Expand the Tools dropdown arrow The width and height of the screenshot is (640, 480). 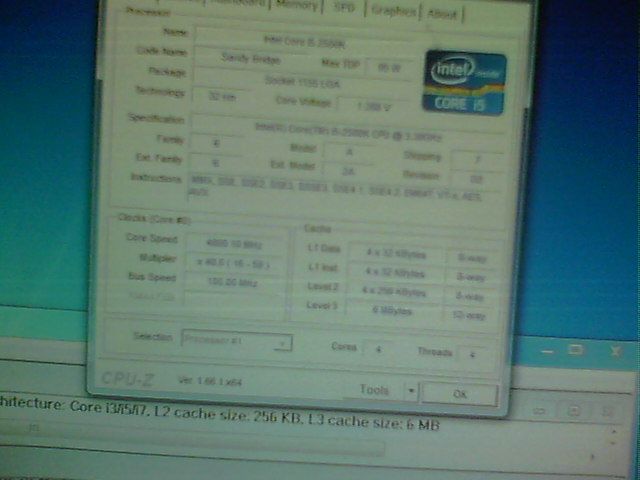[411, 391]
